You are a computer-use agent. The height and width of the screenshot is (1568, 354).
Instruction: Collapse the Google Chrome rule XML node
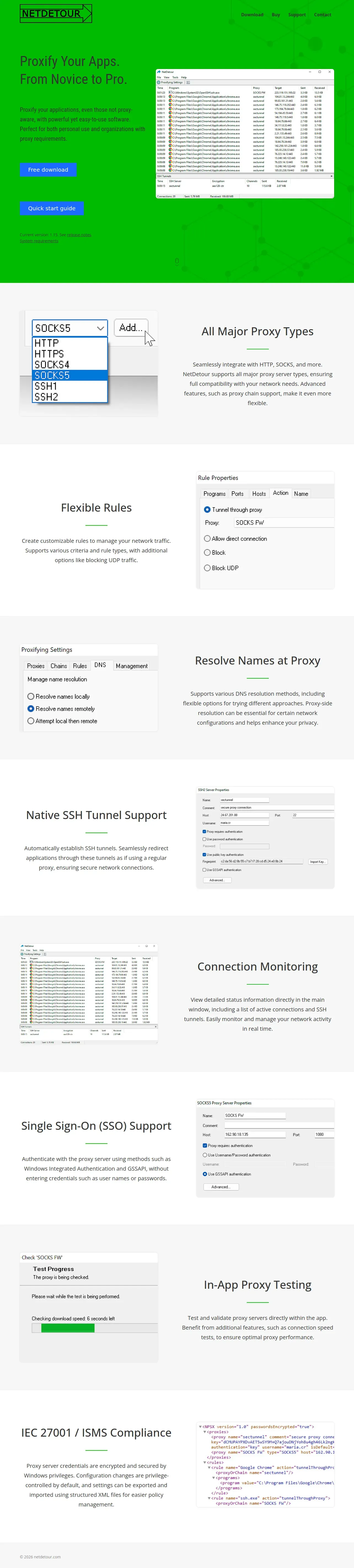pos(209,1468)
